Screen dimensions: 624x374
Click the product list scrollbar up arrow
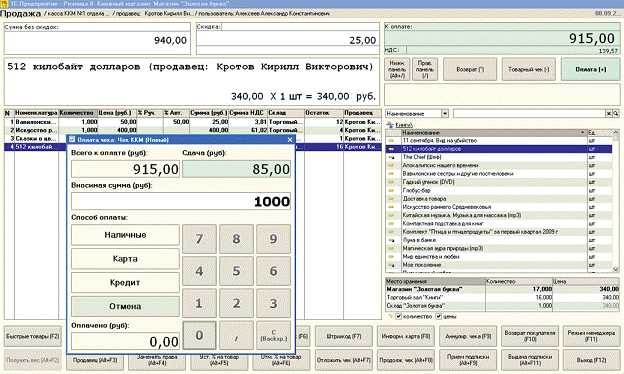(616, 132)
